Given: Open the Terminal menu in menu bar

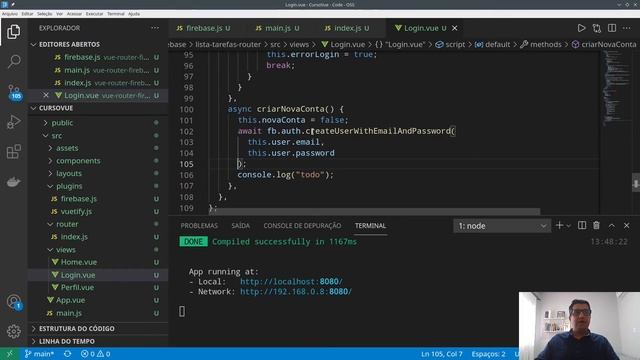Looking at the screenshot, I should pyautogui.click(x=116, y=14).
